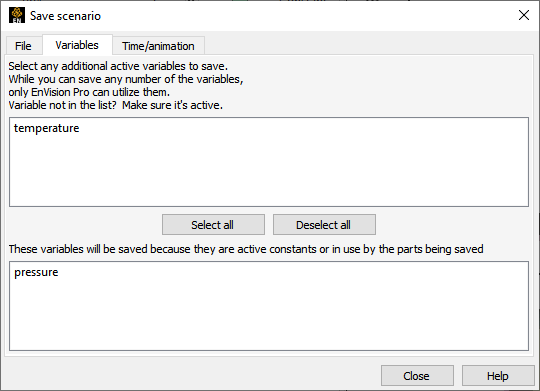Open the Time/animation tab

158,46
